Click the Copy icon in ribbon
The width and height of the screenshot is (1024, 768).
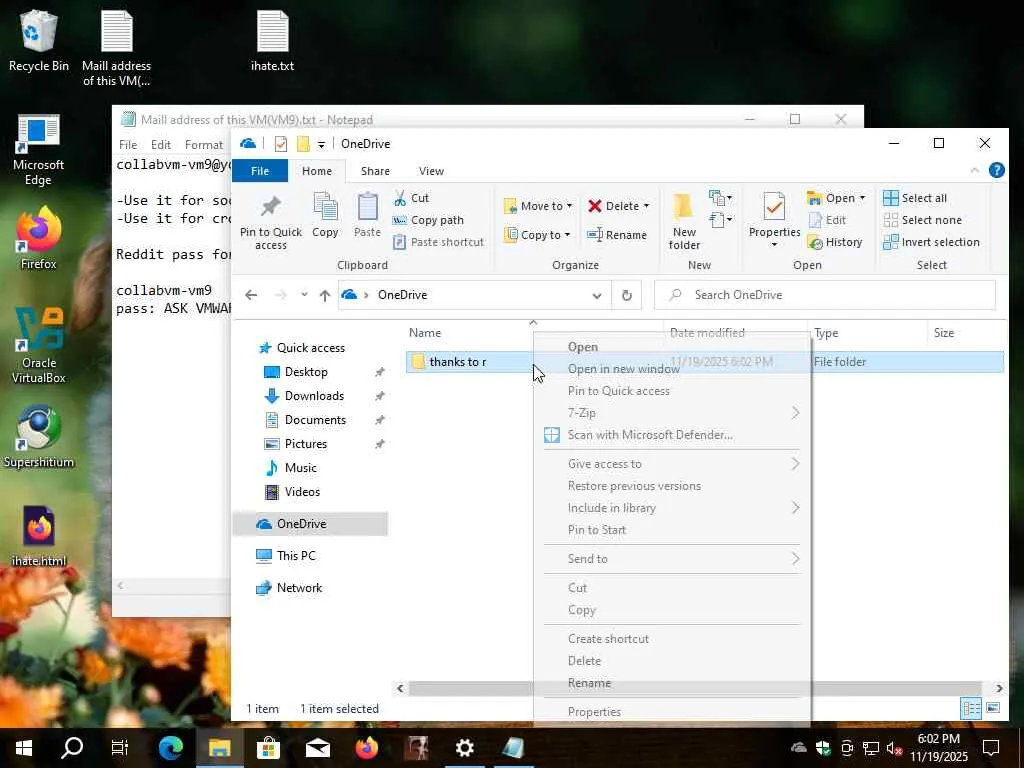325,215
